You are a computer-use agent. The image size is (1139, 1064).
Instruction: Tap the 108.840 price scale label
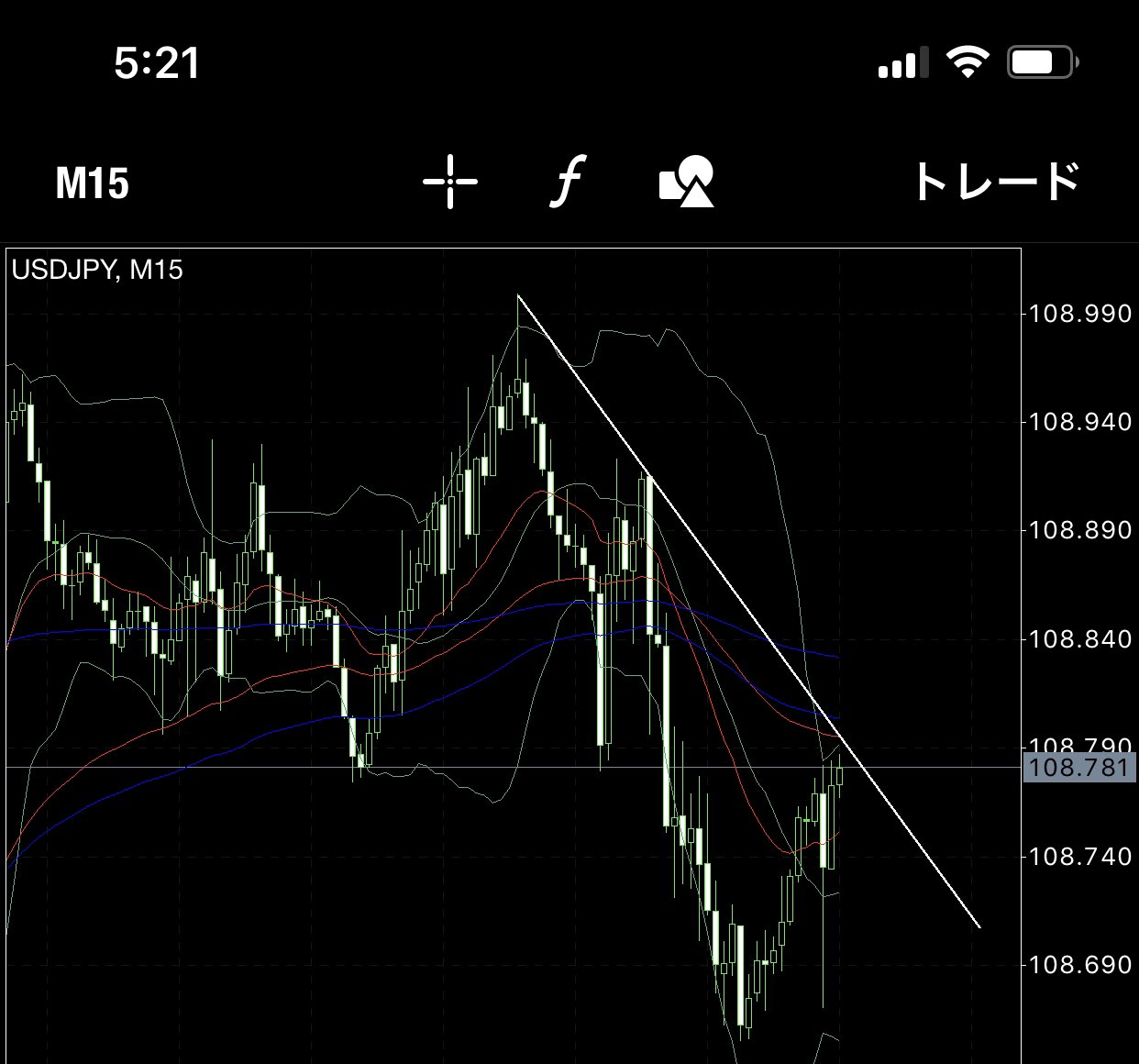[1080, 638]
